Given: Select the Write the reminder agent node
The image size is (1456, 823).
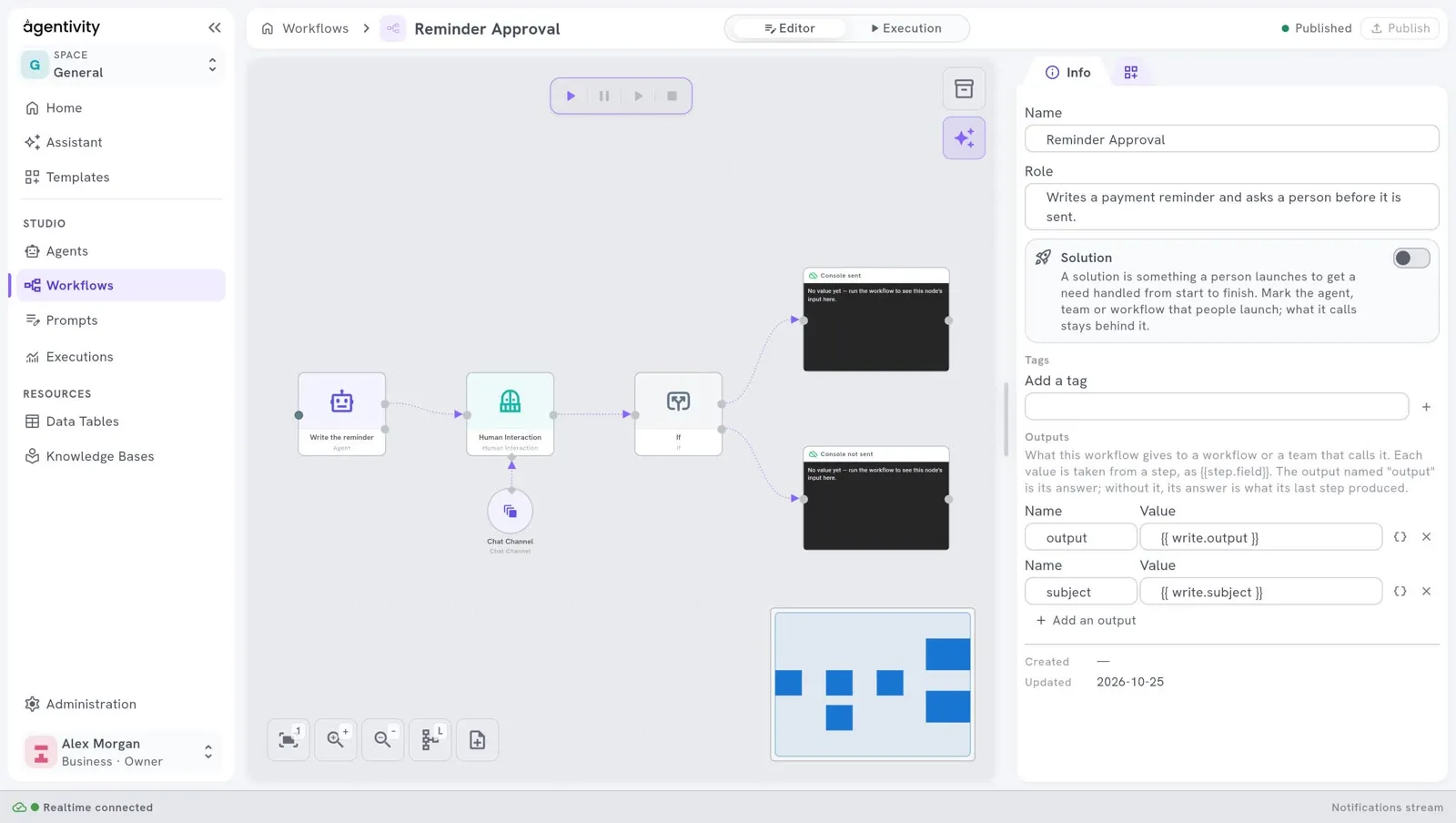Looking at the screenshot, I should [341, 414].
